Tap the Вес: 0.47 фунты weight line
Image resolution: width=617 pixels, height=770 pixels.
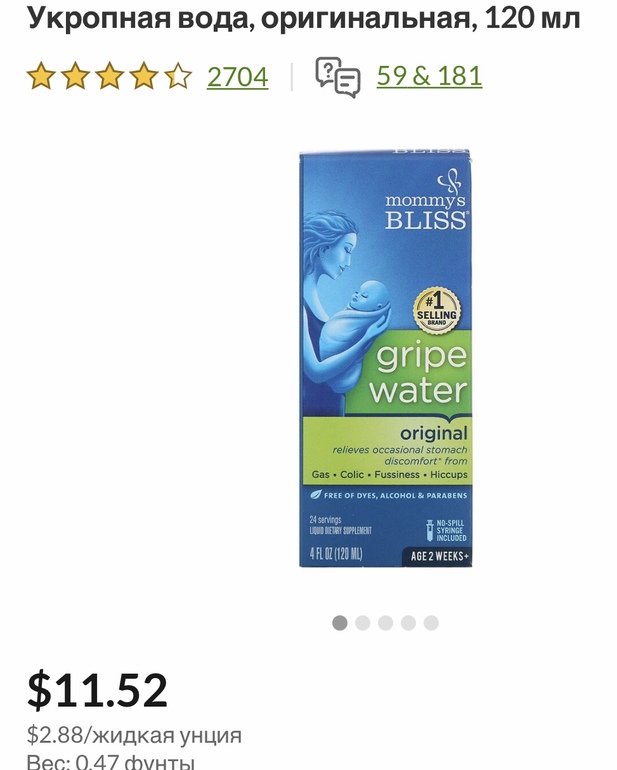(x=111, y=761)
